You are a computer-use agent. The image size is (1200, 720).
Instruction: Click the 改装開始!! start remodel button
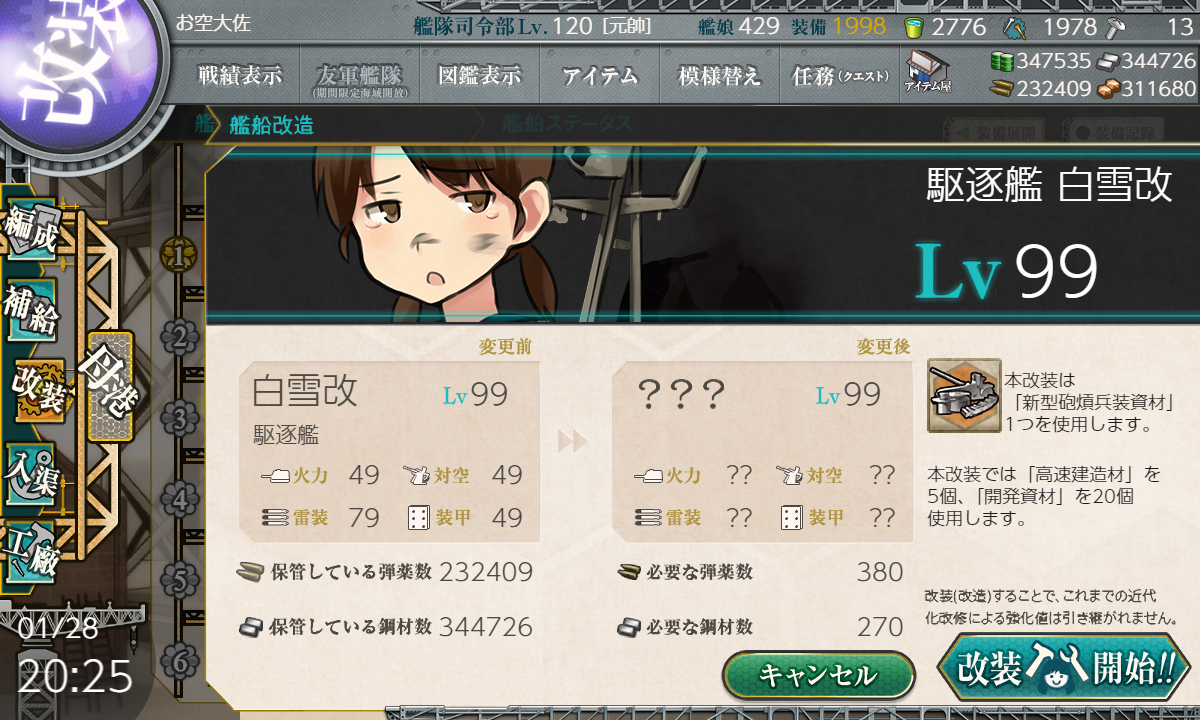pos(1065,667)
